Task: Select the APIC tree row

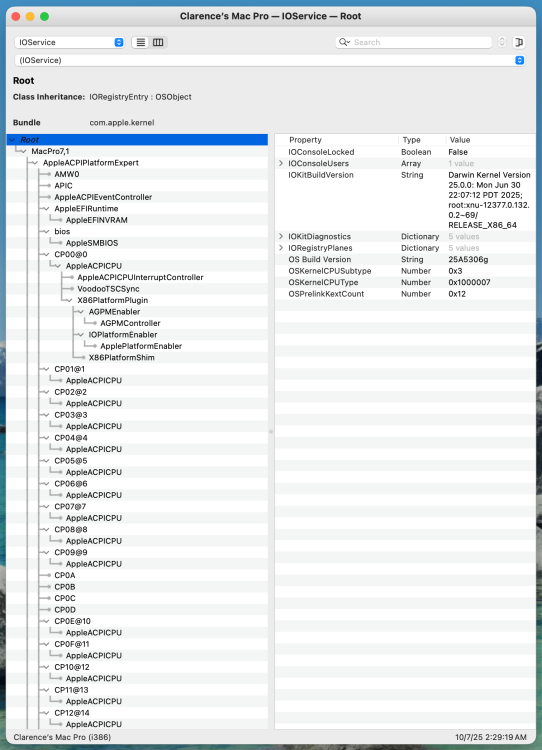Action: pyautogui.click(x=138, y=186)
